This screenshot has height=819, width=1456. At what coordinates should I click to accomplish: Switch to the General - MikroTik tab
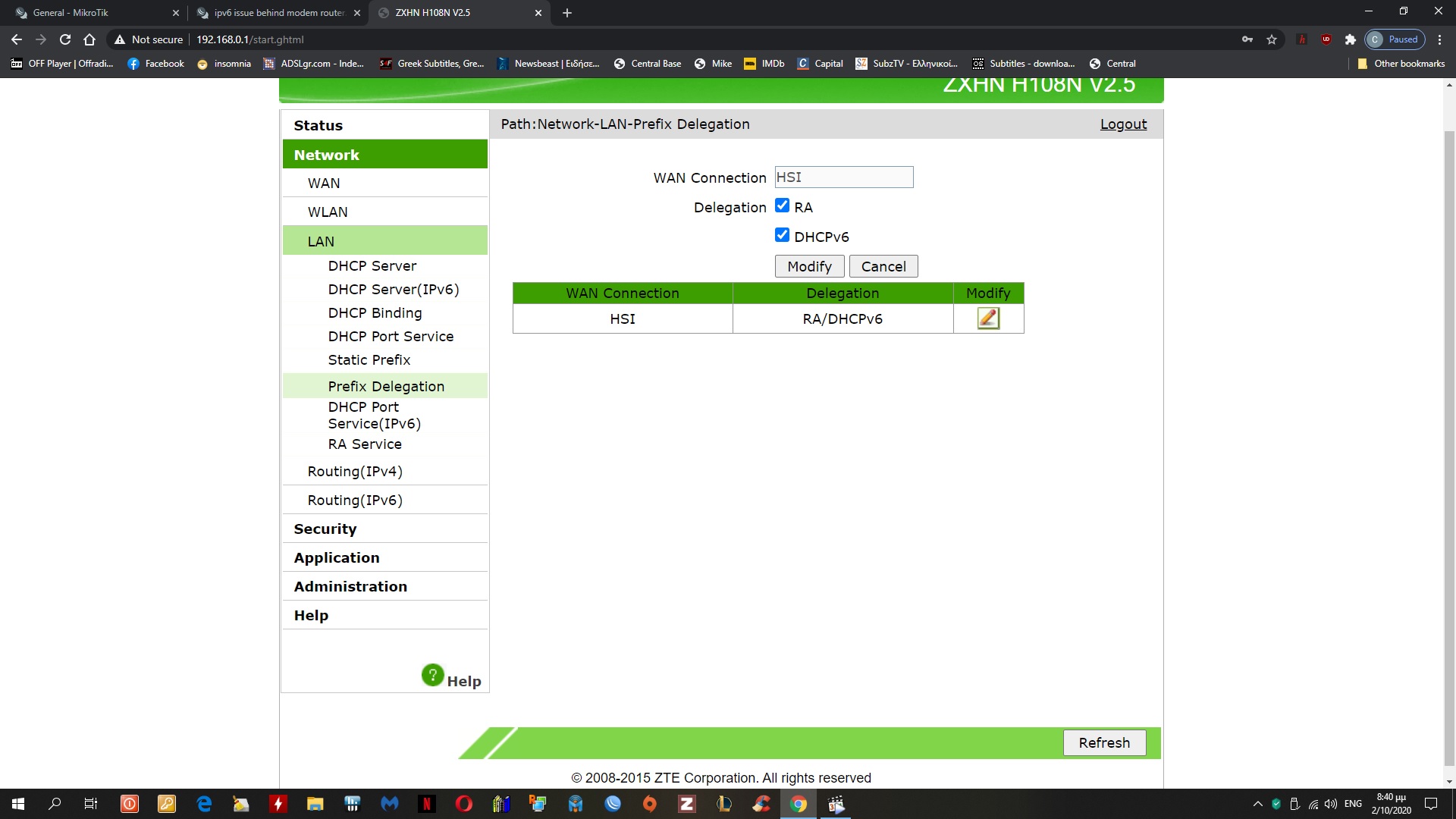(71, 13)
